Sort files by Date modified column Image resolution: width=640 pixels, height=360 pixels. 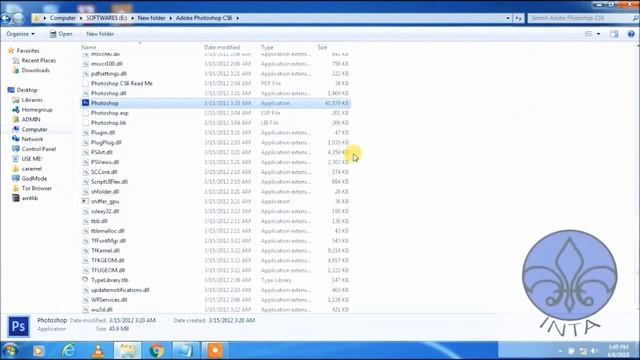[x=222, y=47]
